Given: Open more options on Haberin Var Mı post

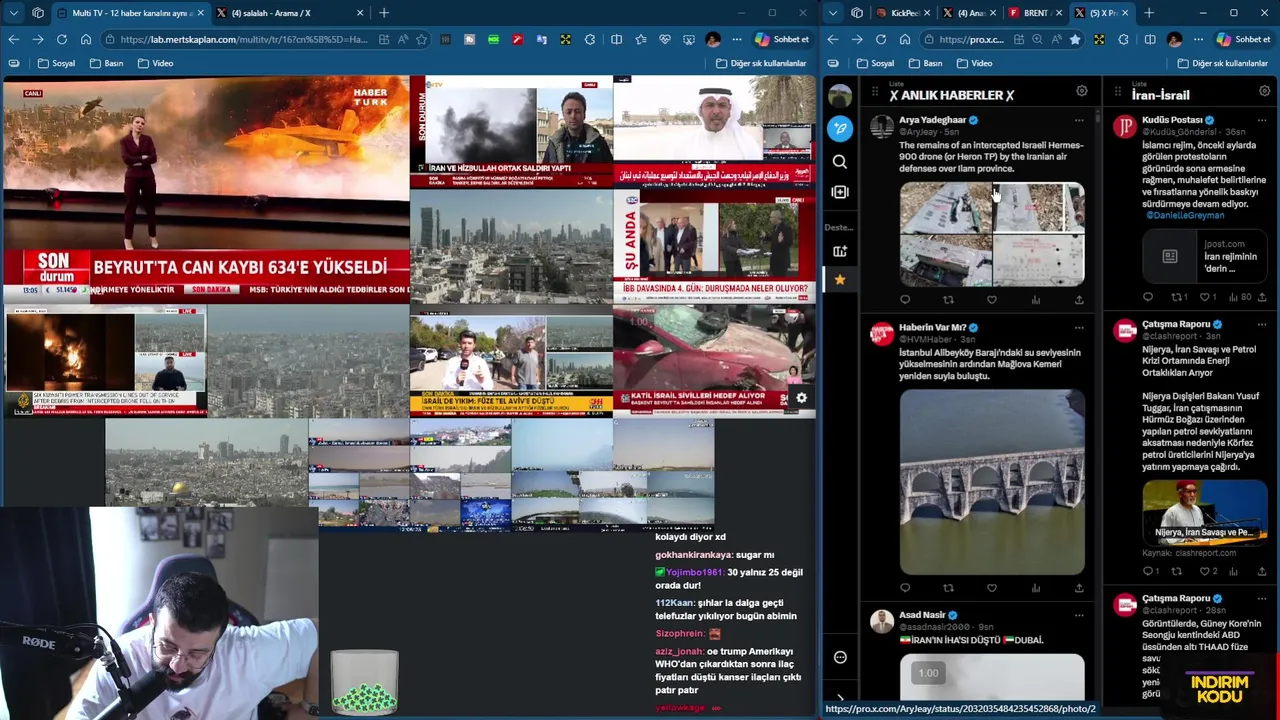Looking at the screenshot, I should point(1079,327).
